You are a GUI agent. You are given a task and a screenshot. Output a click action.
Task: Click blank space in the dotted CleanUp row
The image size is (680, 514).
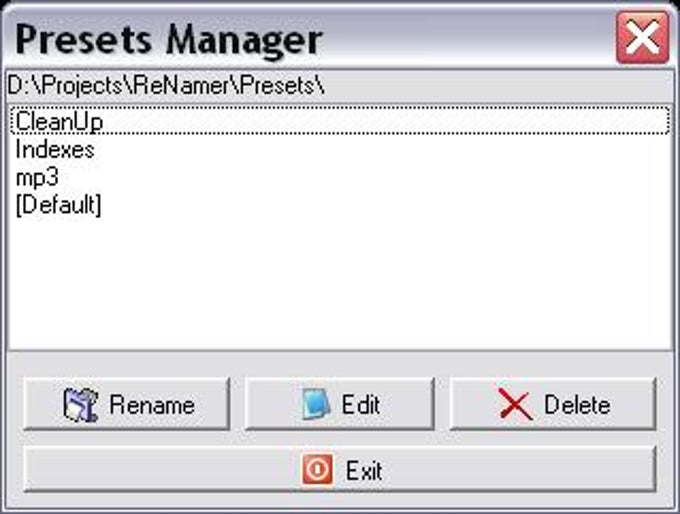coord(386,121)
